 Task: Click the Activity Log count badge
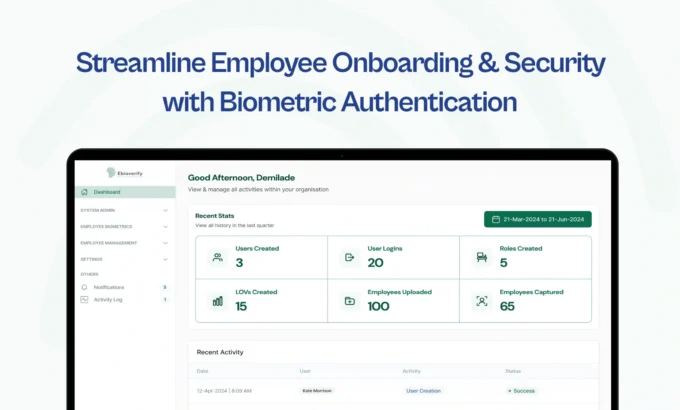[x=164, y=299]
